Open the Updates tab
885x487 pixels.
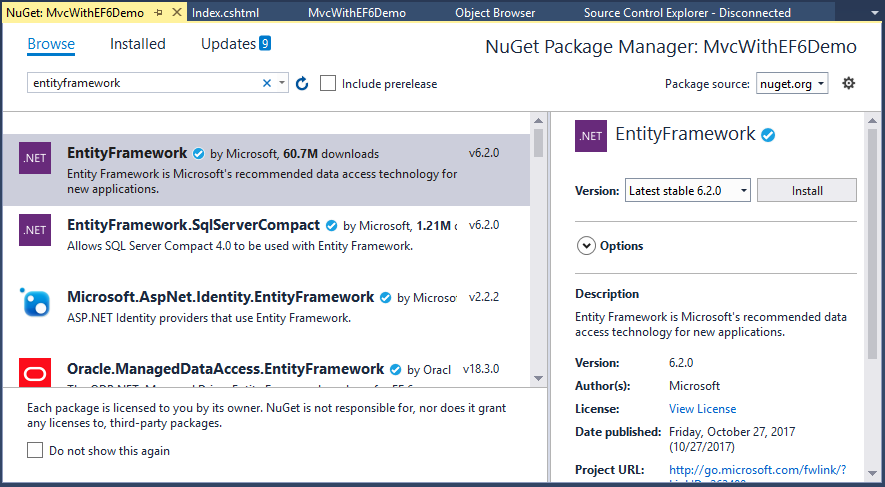point(229,44)
